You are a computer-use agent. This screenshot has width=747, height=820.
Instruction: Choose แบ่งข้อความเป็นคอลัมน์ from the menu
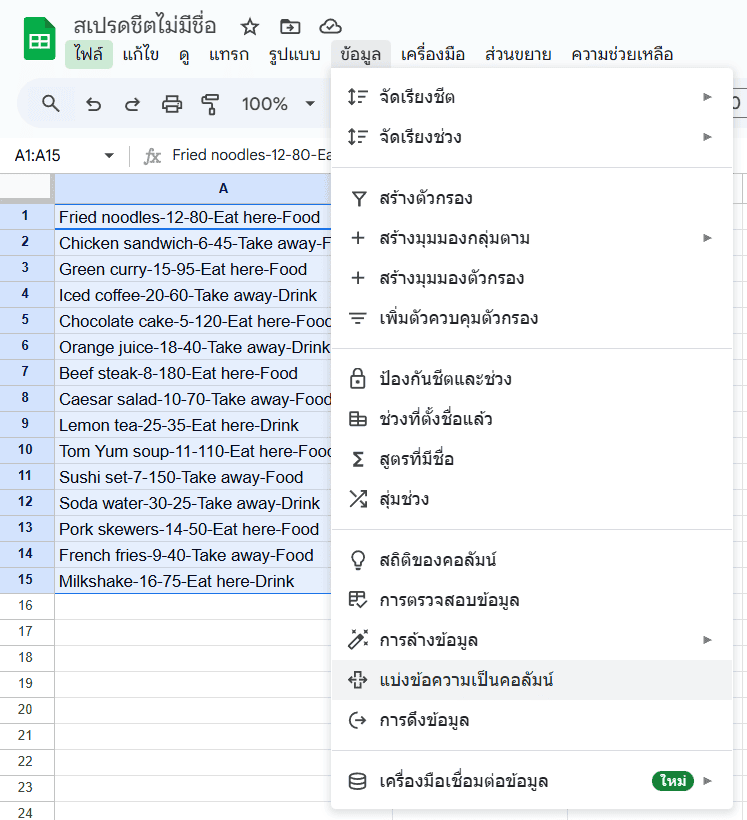click(x=466, y=680)
